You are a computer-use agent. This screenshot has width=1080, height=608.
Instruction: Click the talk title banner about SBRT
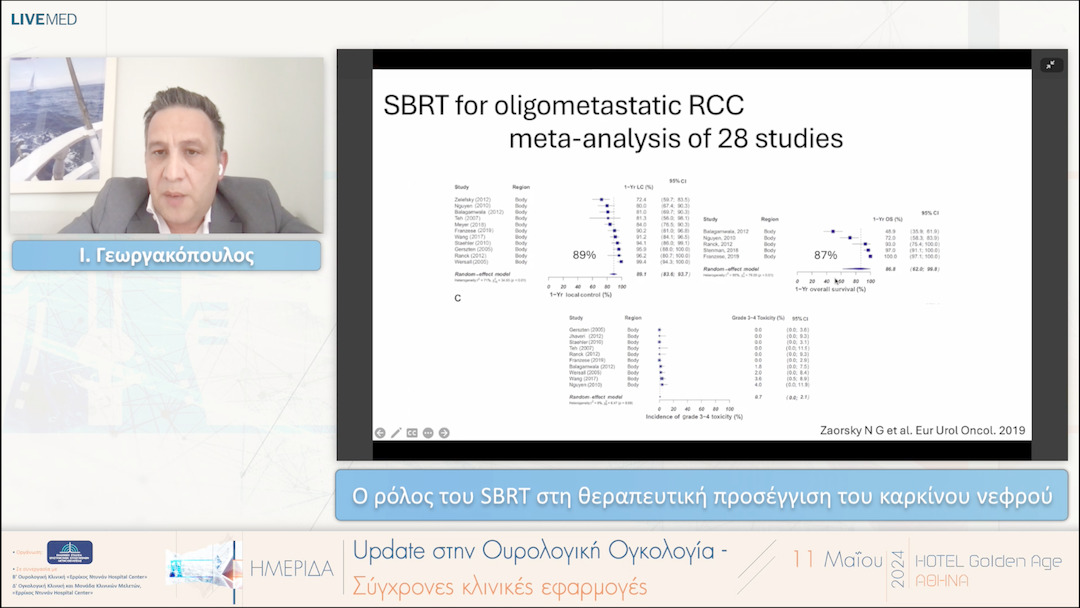tap(703, 495)
